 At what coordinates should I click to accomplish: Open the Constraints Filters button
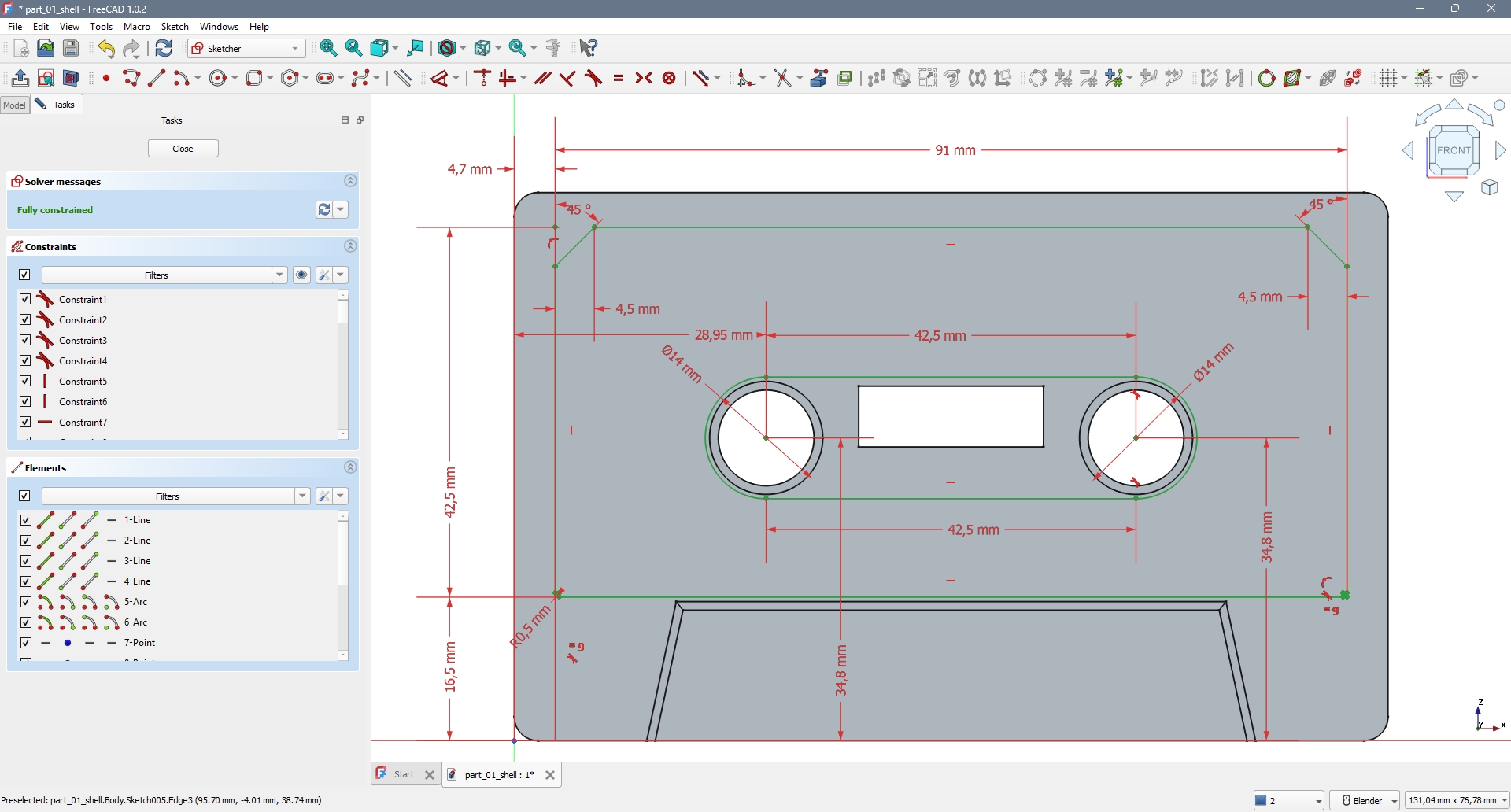point(157,275)
